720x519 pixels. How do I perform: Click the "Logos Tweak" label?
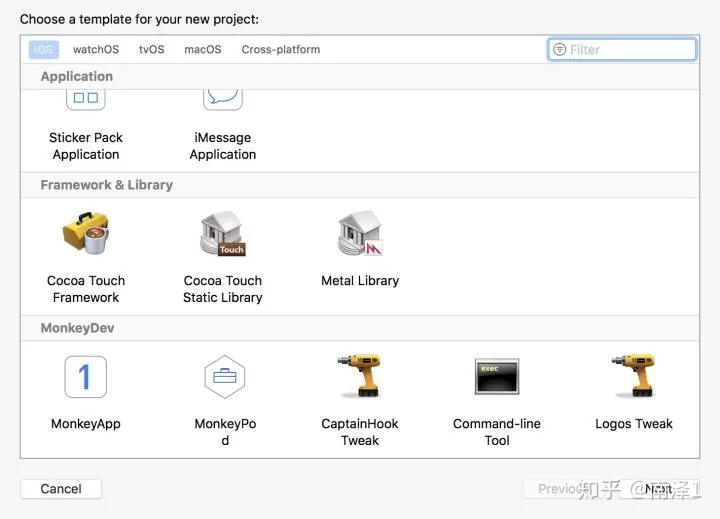coord(634,423)
